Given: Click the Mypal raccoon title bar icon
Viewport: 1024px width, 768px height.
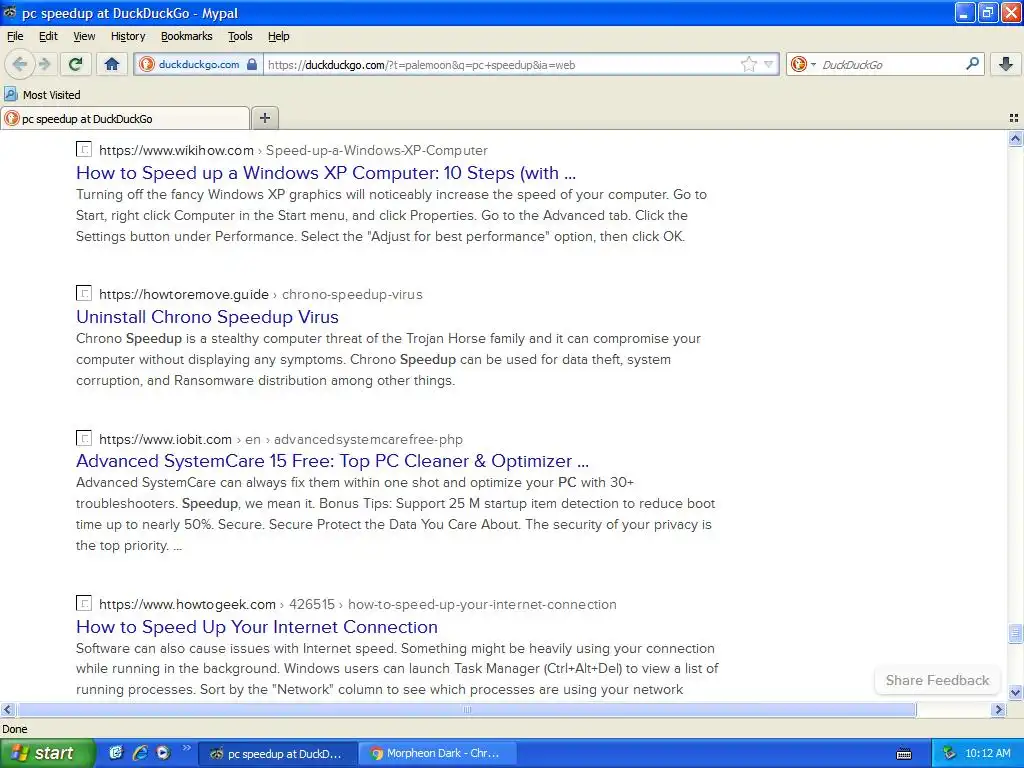Looking at the screenshot, I should tap(10, 12).
